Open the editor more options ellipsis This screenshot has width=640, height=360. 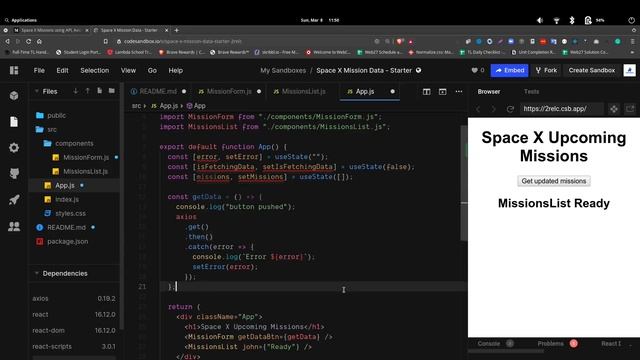[x=459, y=91]
